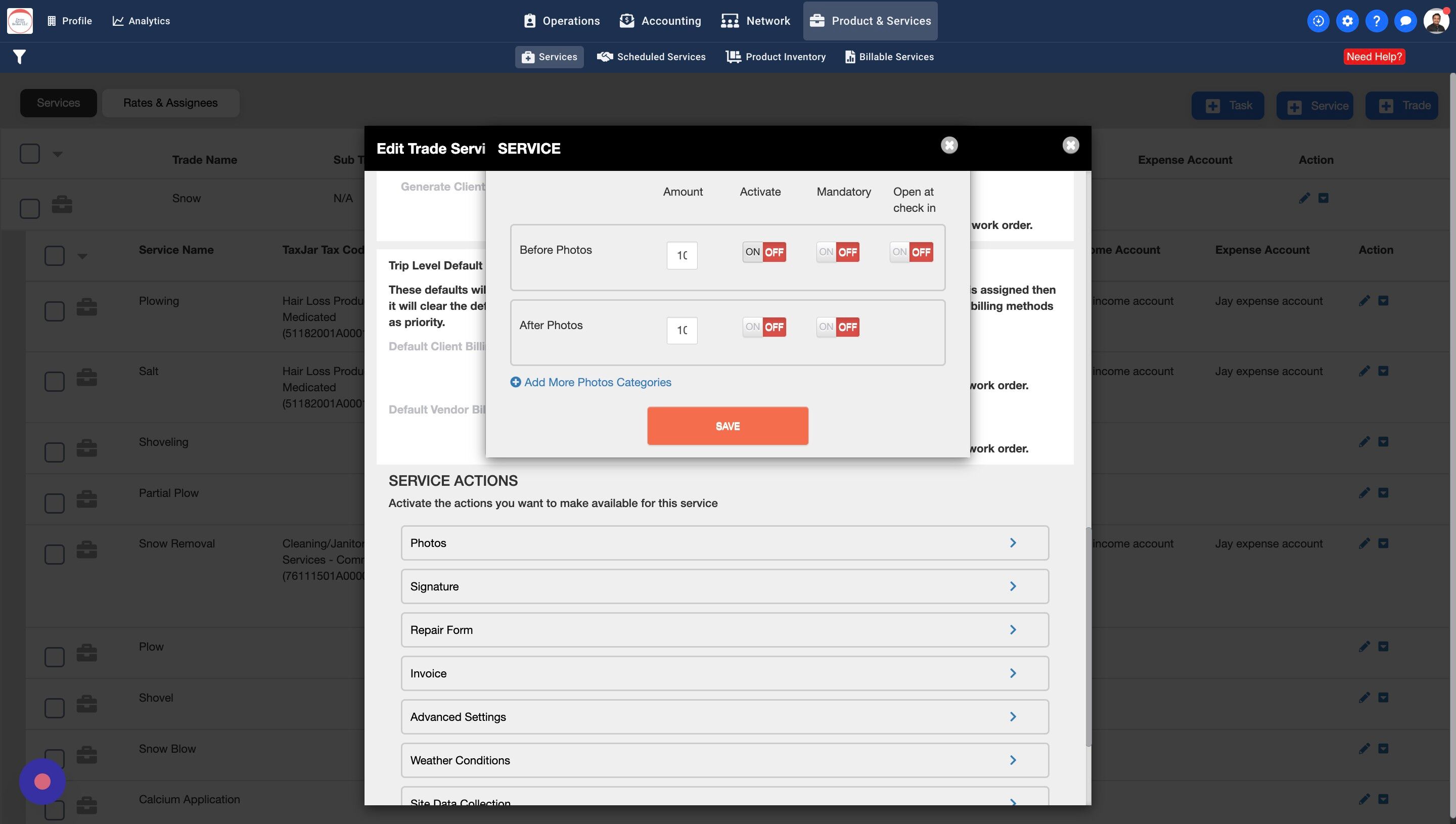The height and width of the screenshot is (824, 1456).
Task: Switch to Rates & Assignees tab
Action: pos(170,103)
